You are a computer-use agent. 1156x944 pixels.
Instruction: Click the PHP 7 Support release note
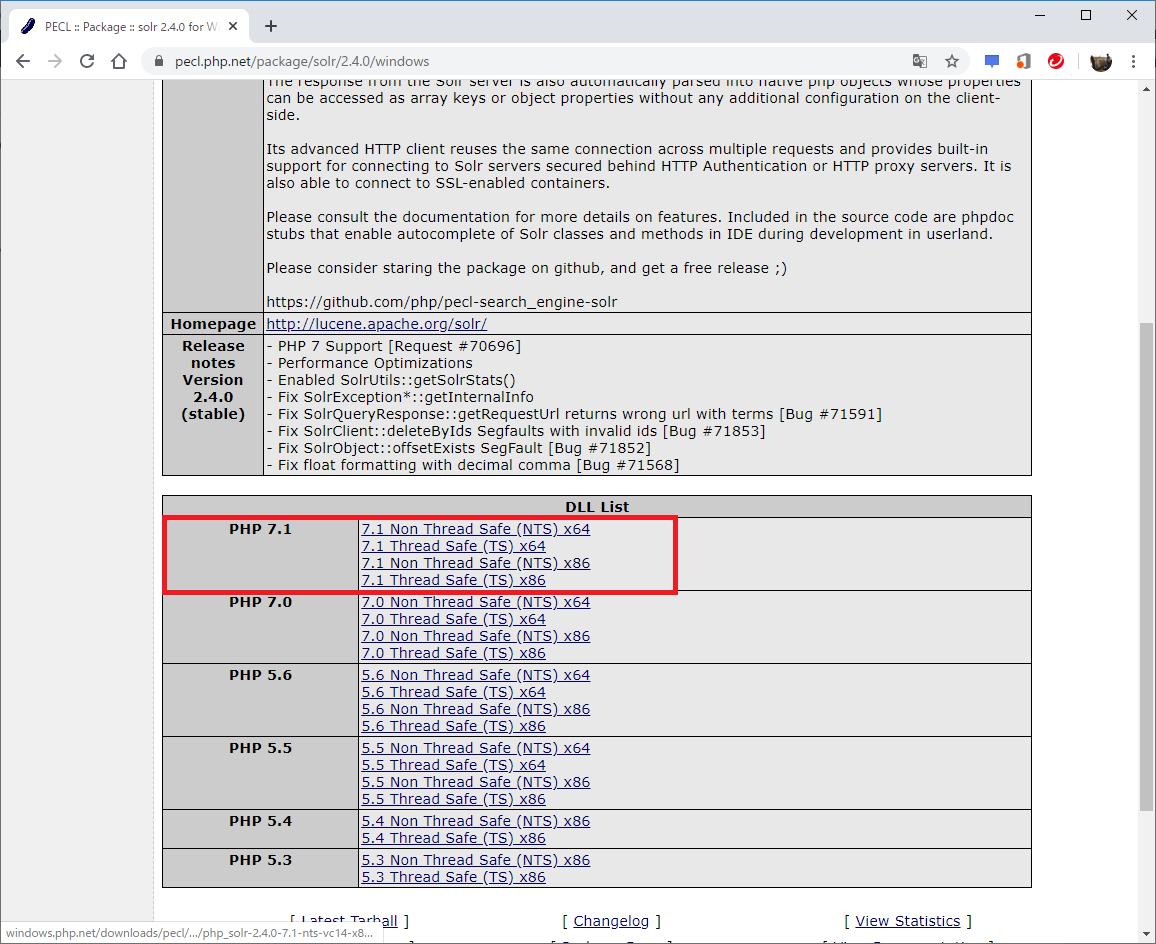[x=394, y=346]
